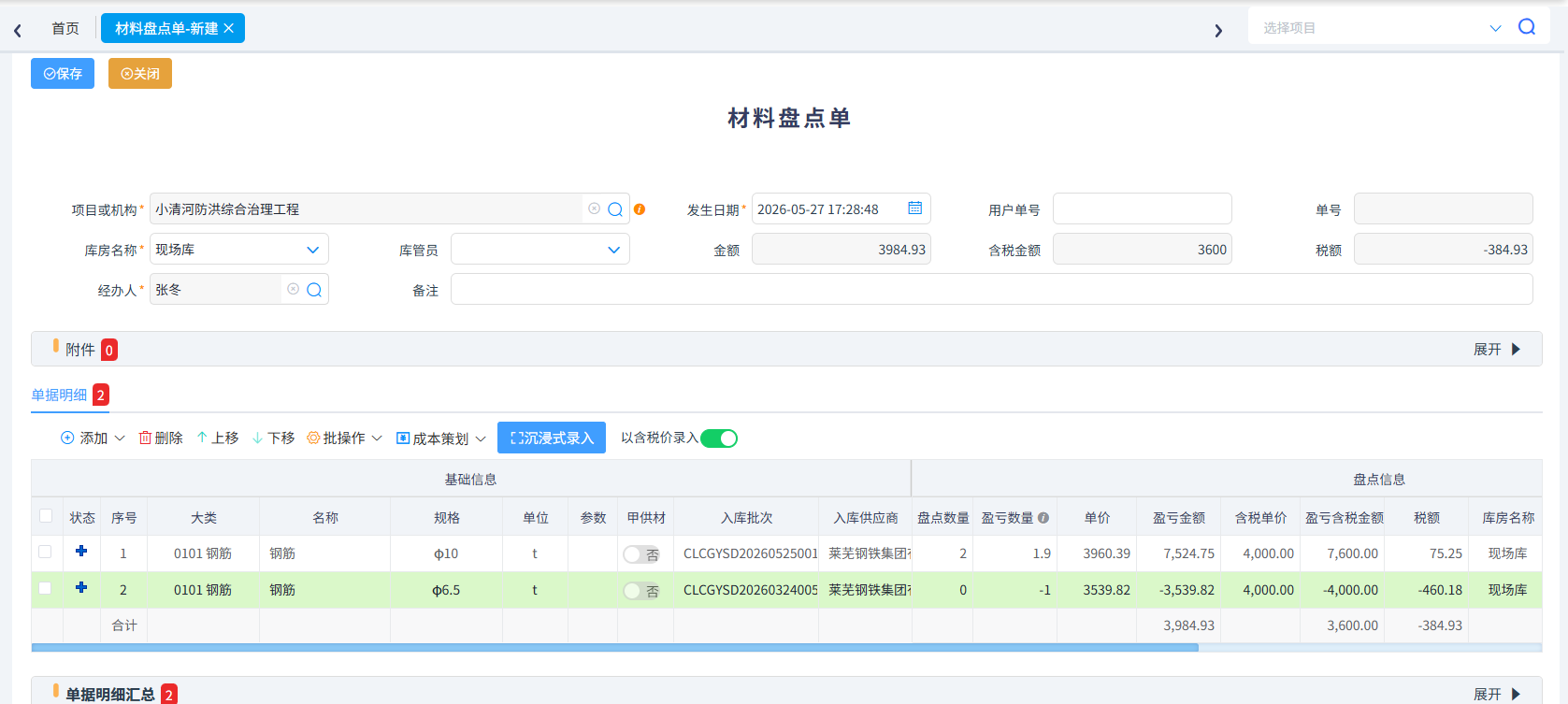This screenshot has width=1568, height=704.
Task: Clear the 项目或机构 field with its X icon
Action: (x=594, y=208)
